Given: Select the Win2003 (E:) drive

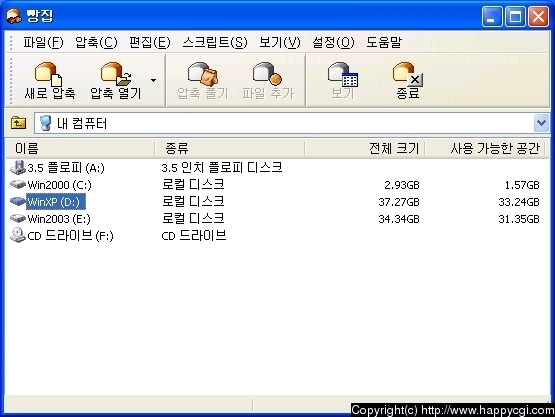Looking at the screenshot, I should tap(59, 219).
